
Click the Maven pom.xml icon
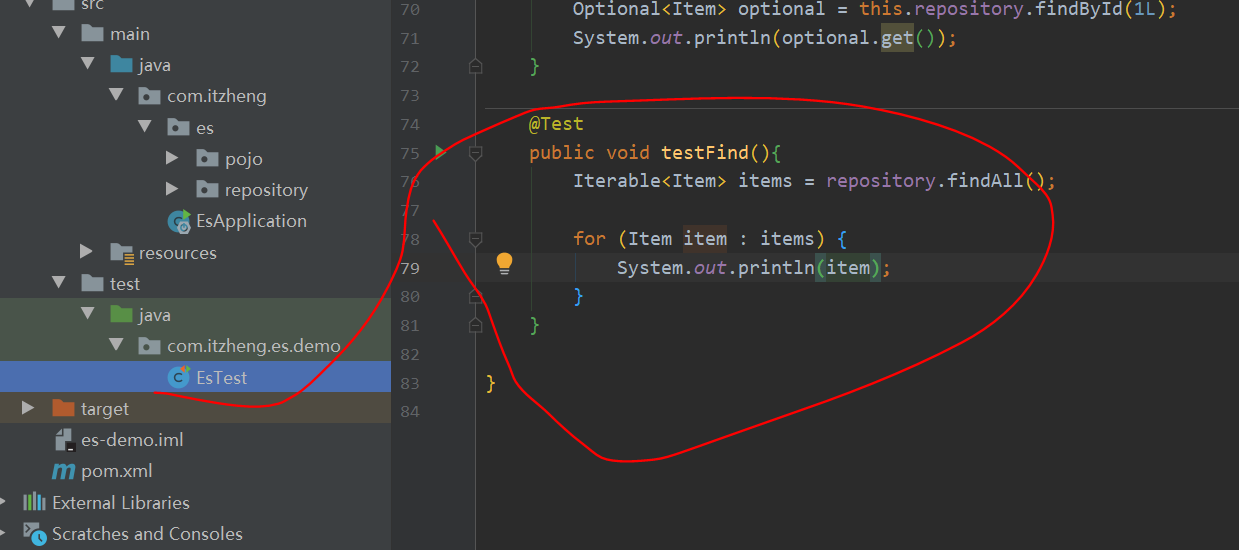[x=64, y=471]
